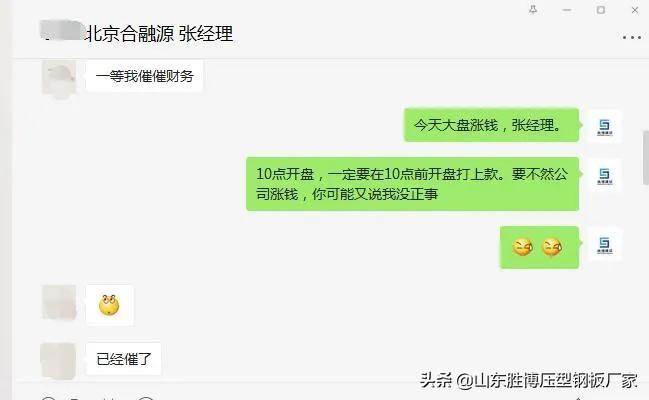Select the message 已经催了

[x=123, y=359]
